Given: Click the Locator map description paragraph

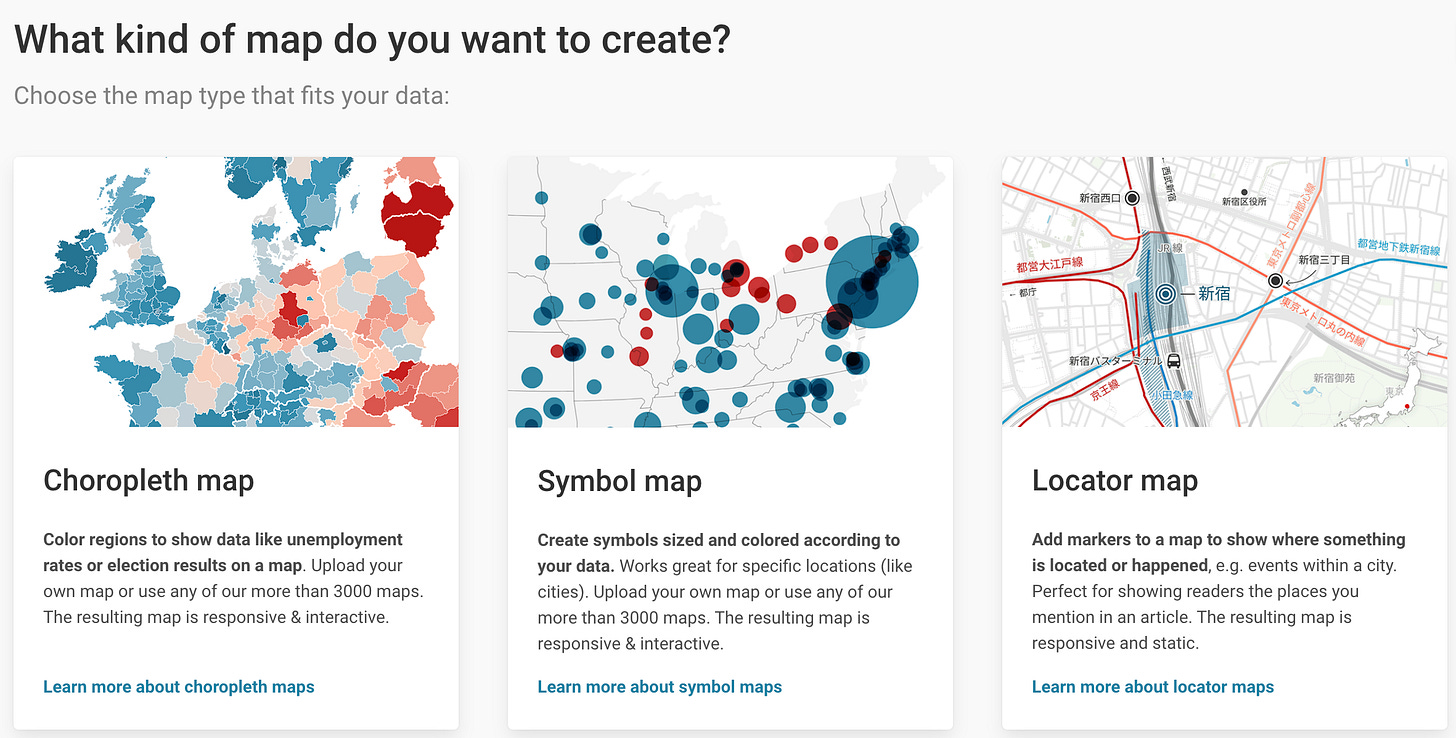Looking at the screenshot, I should point(1220,590).
